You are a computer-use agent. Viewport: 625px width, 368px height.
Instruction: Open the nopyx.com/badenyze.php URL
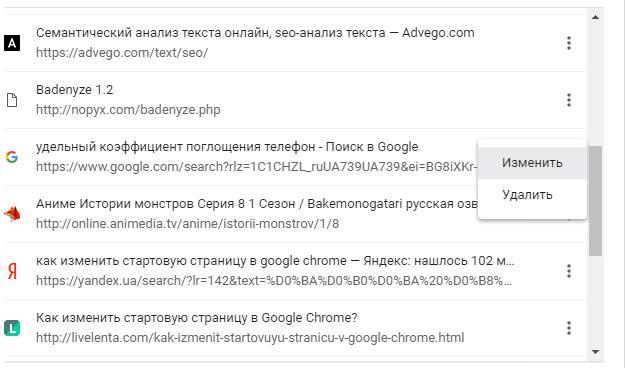tap(128, 110)
